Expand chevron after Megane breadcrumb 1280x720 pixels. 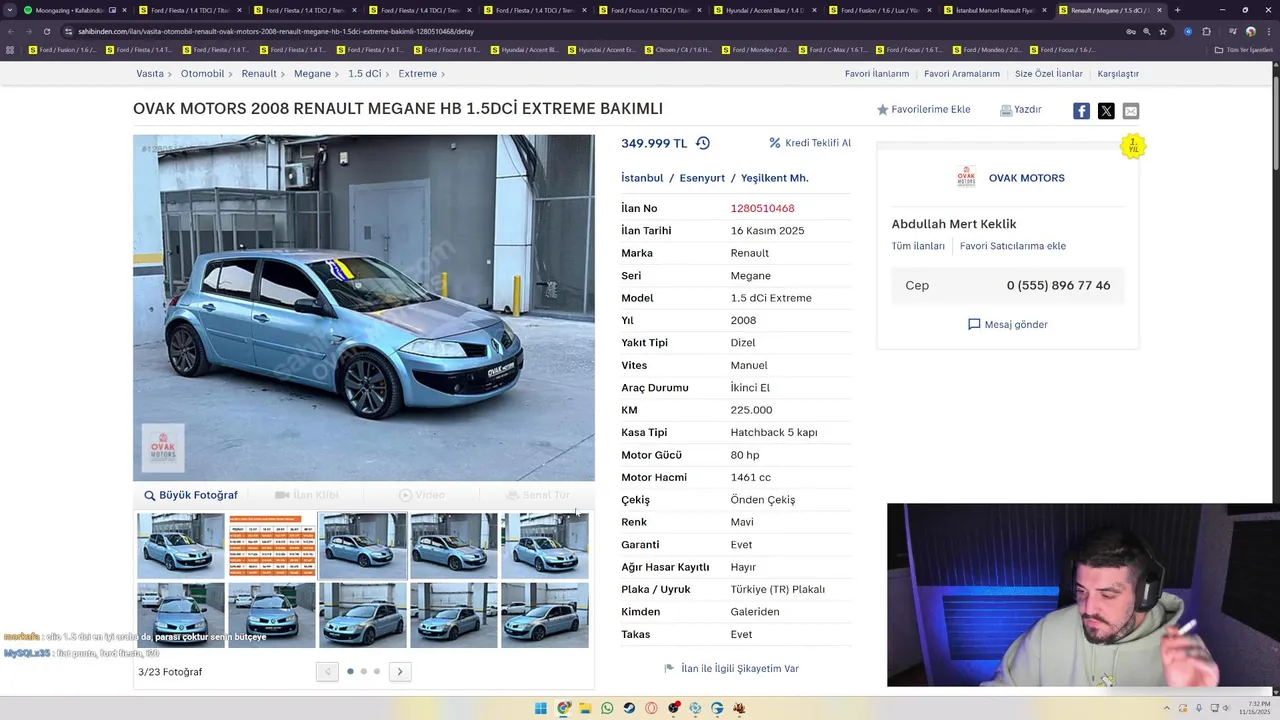pos(338,74)
